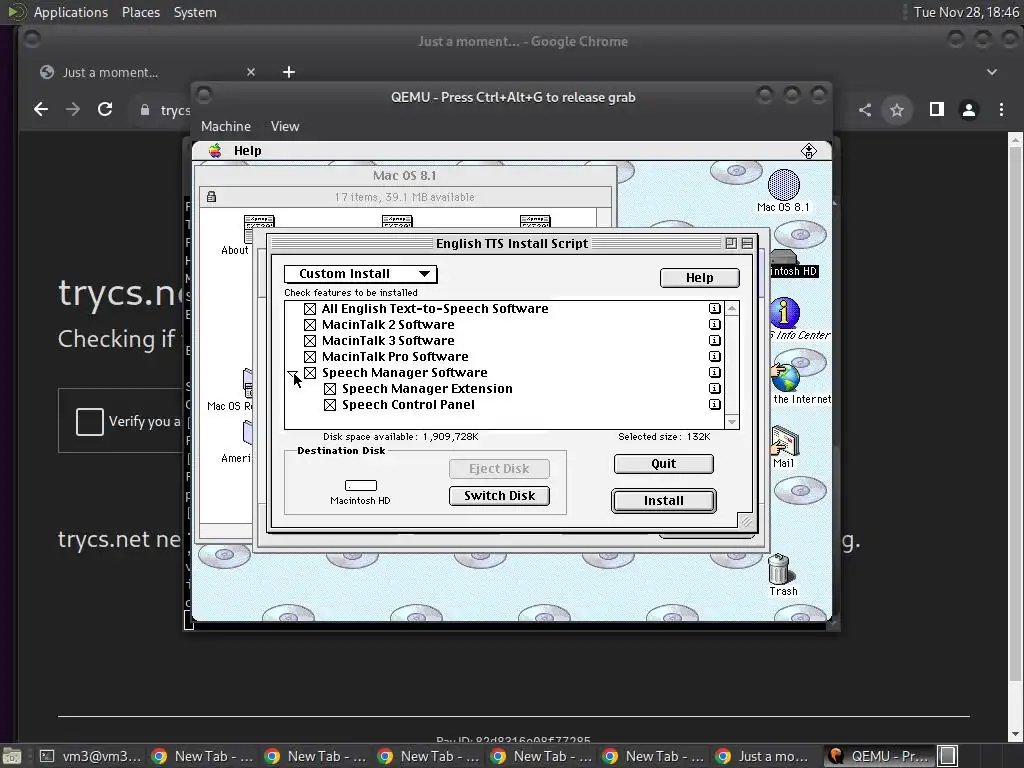The image size is (1024, 768).
Task: Show info for Speech Manager Software
Action: click(714, 372)
